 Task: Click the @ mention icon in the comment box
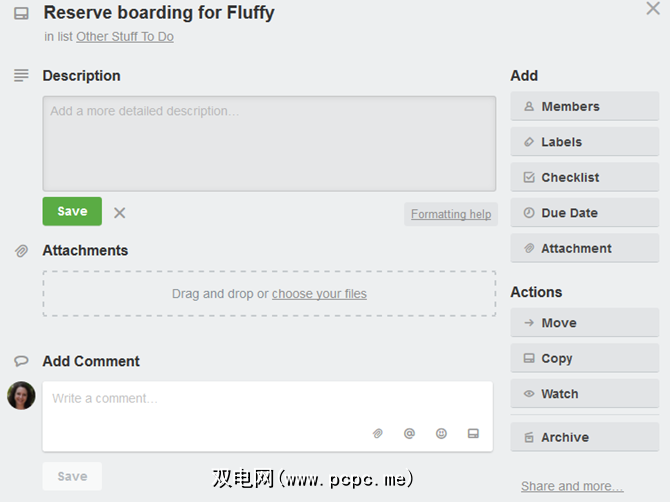[409, 433]
